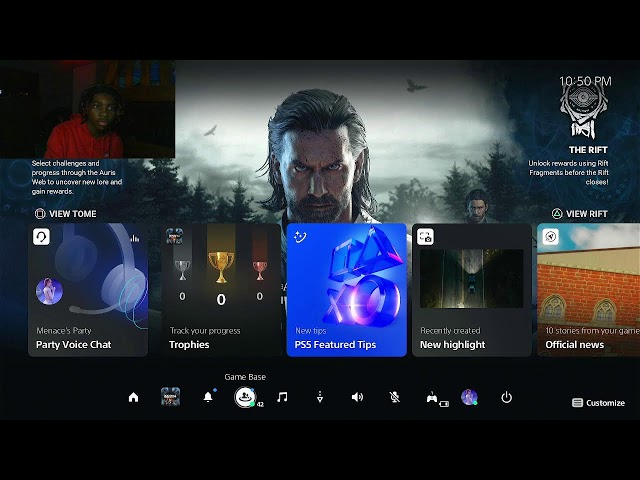640x480 pixels.
Task: Open the Downloads/Uploads arrow icon
Action: (320, 397)
